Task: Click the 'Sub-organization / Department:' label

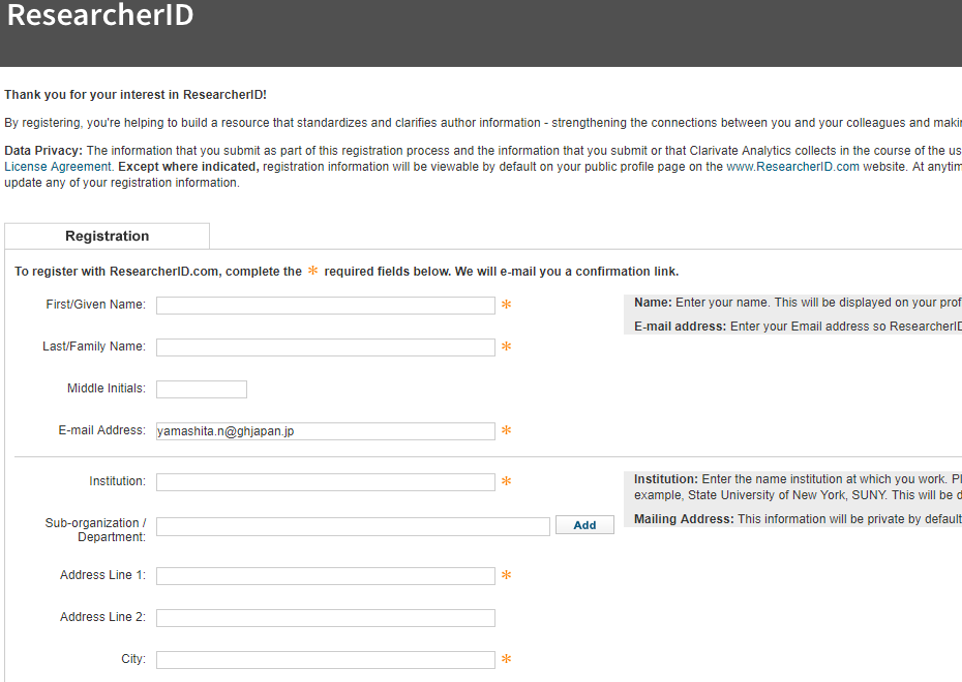Action: click(x=95, y=530)
